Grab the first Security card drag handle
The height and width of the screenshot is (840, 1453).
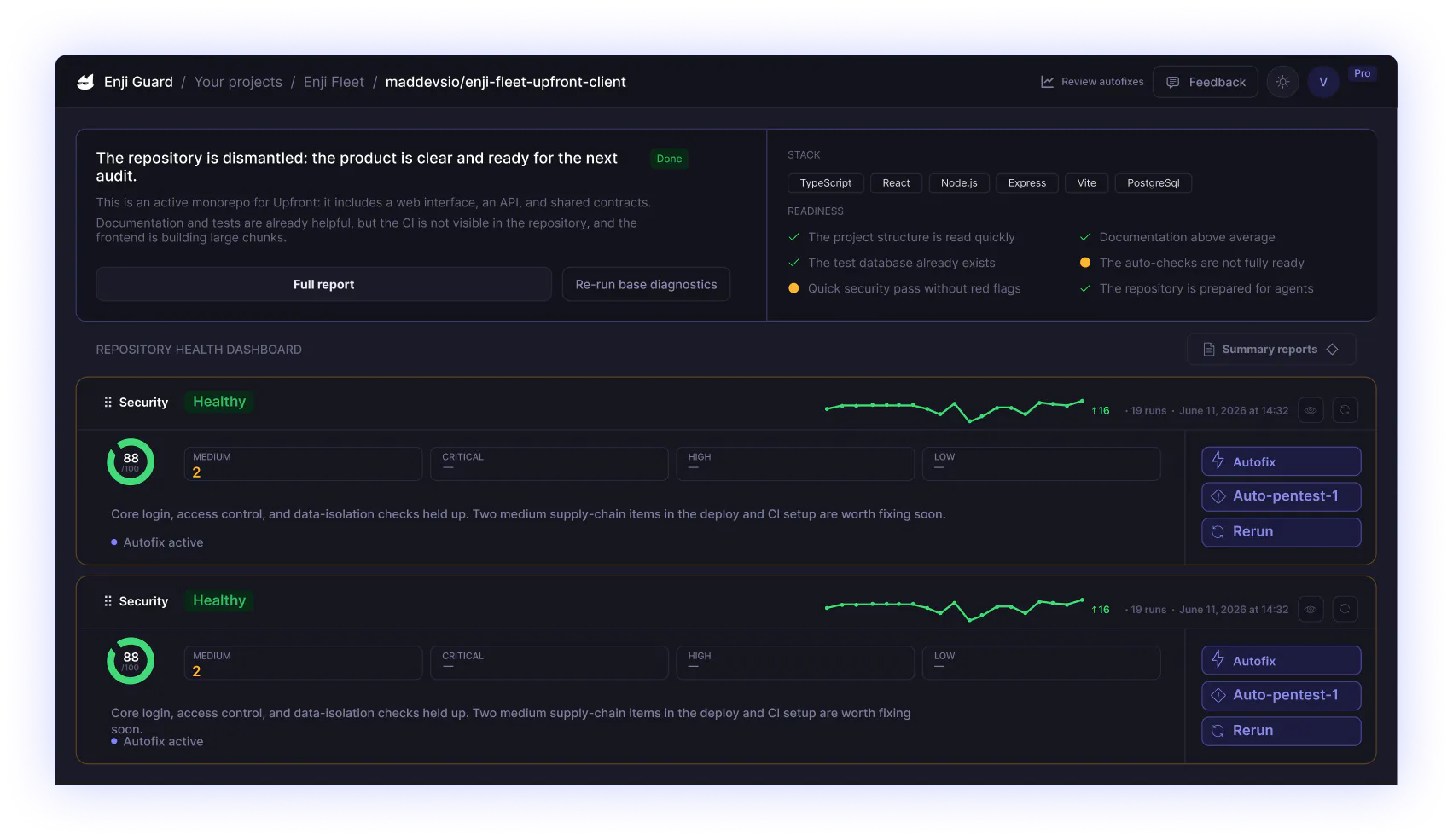(108, 402)
